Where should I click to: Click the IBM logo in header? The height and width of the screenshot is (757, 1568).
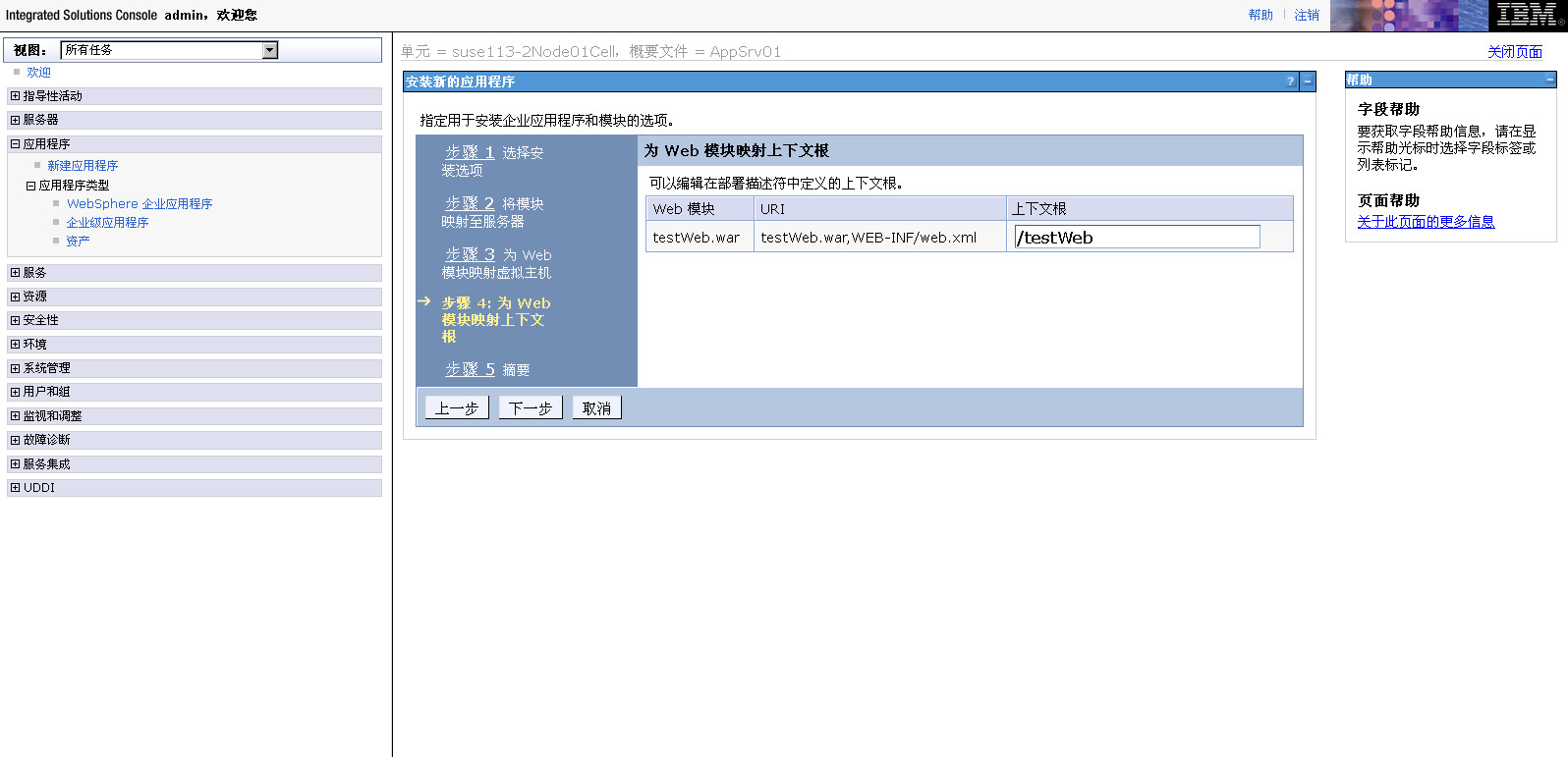point(1528,16)
